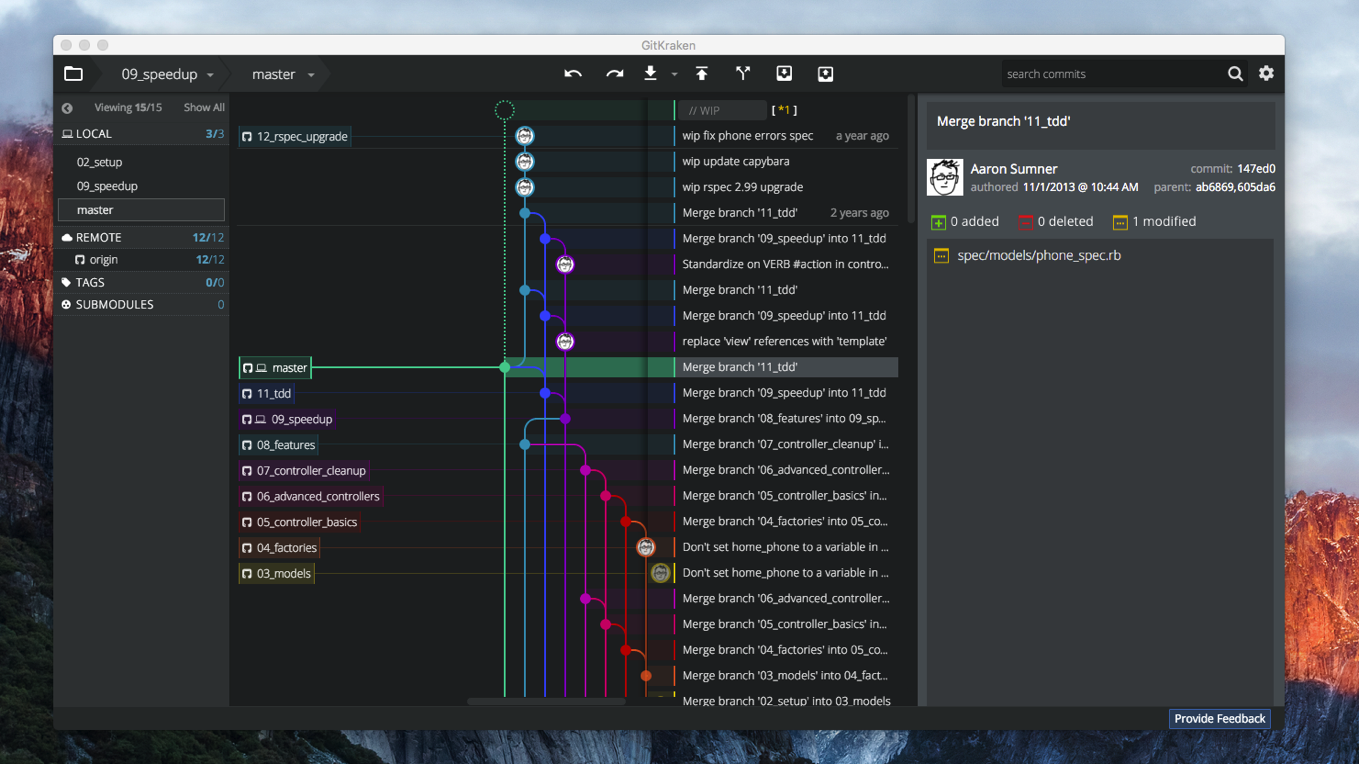1359x764 pixels.
Task: Open the 09_speedup repository dropdown
Action: click(210, 75)
